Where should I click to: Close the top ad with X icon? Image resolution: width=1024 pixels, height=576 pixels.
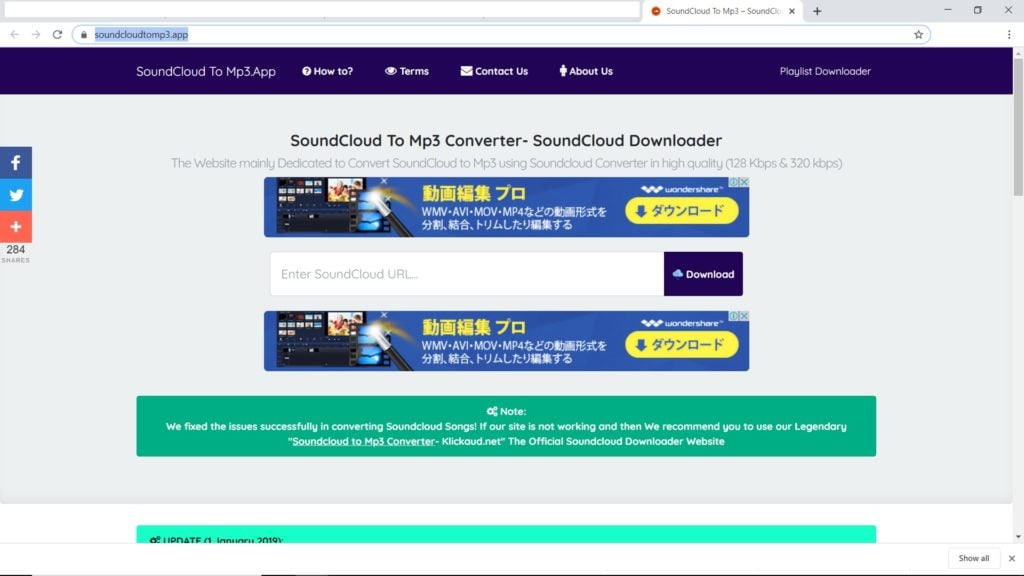744,182
